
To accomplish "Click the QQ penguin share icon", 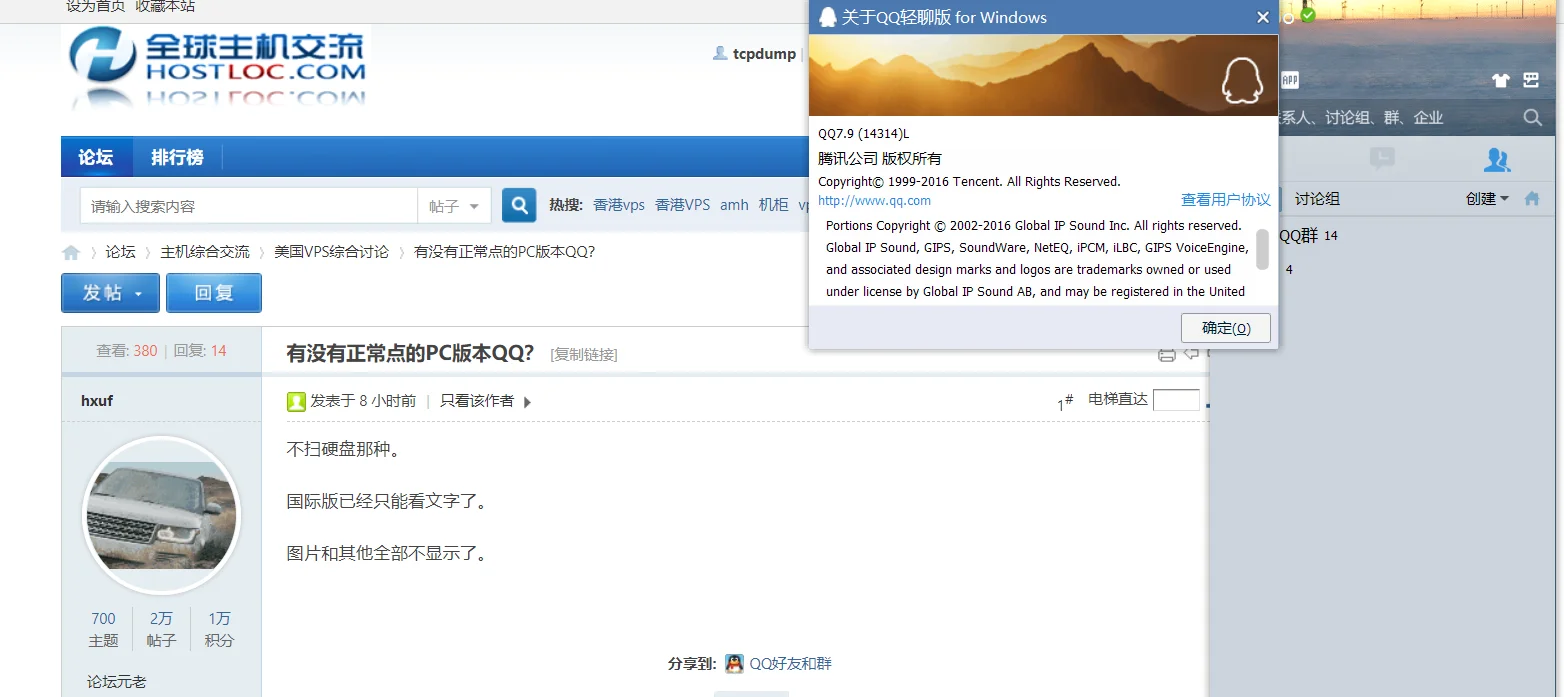I will (x=734, y=663).
